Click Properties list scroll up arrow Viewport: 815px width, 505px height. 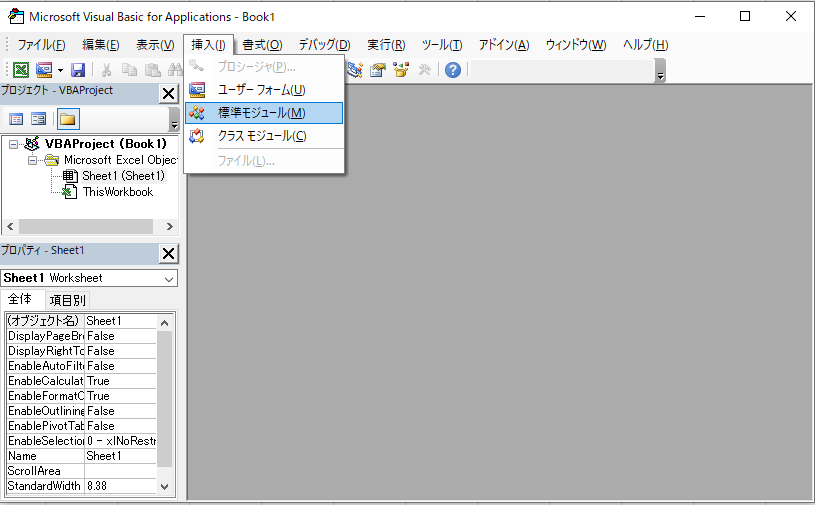[165, 323]
